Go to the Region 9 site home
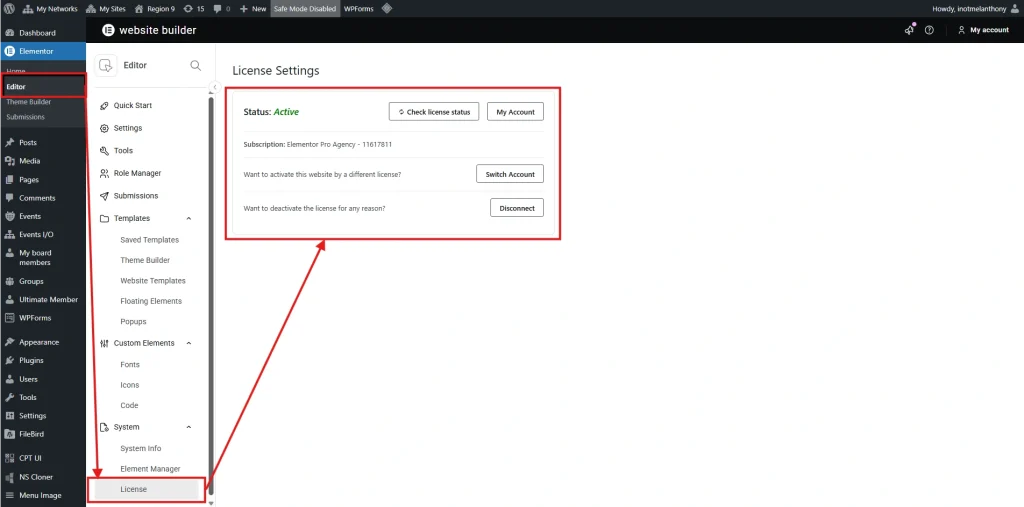This screenshot has height=507, width=1024. [154, 9]
